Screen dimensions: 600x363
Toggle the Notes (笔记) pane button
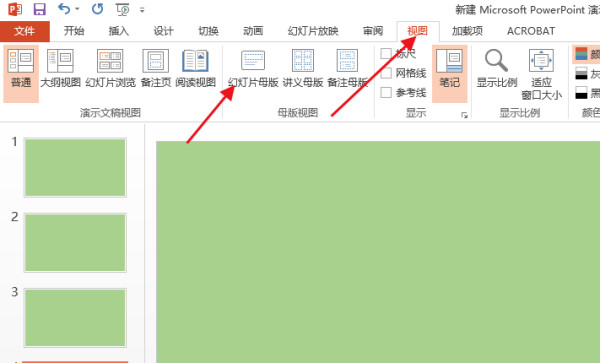pos(450,73)
